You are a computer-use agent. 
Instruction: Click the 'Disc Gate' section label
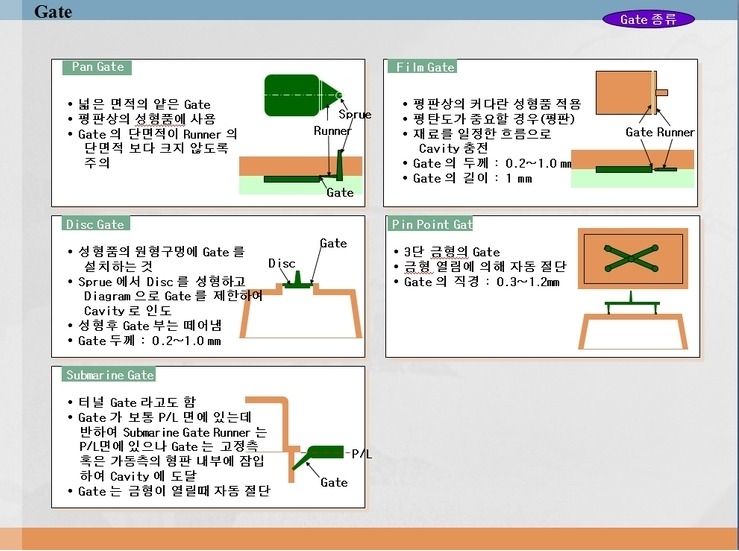point(96,224)
